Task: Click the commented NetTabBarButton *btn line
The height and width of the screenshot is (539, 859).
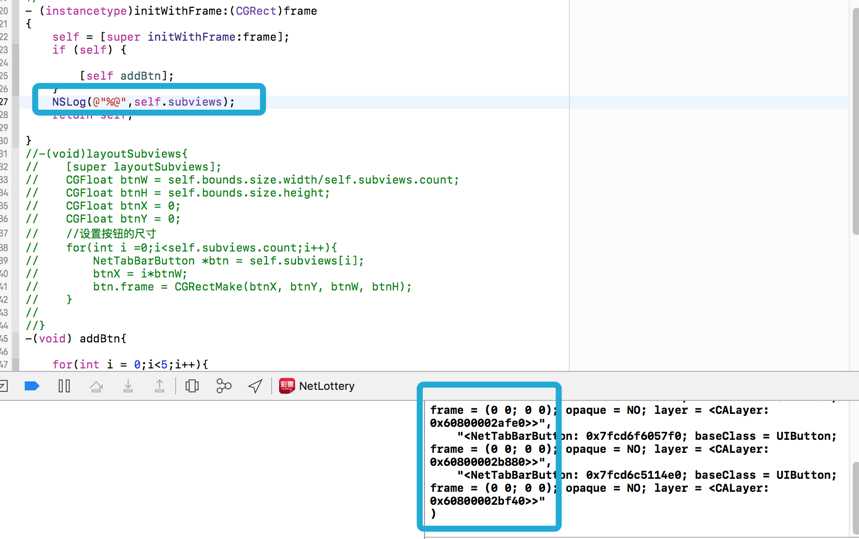Action: 195,261
